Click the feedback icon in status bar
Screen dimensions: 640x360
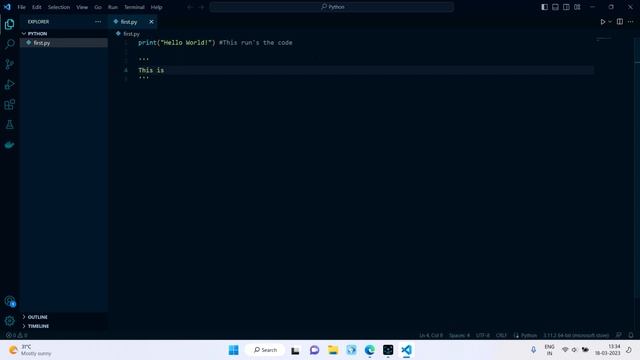619,335
